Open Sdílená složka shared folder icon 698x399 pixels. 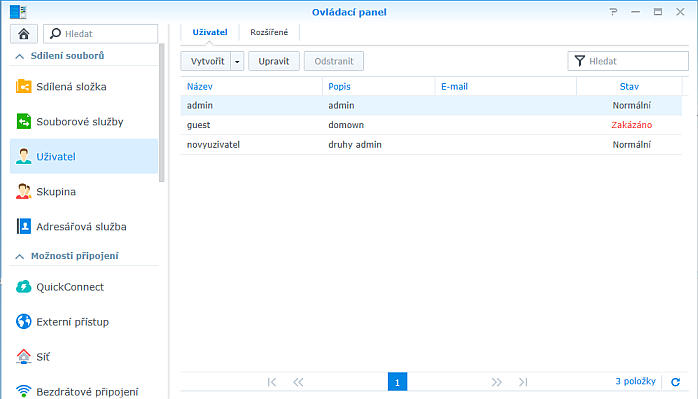point(24,86)
